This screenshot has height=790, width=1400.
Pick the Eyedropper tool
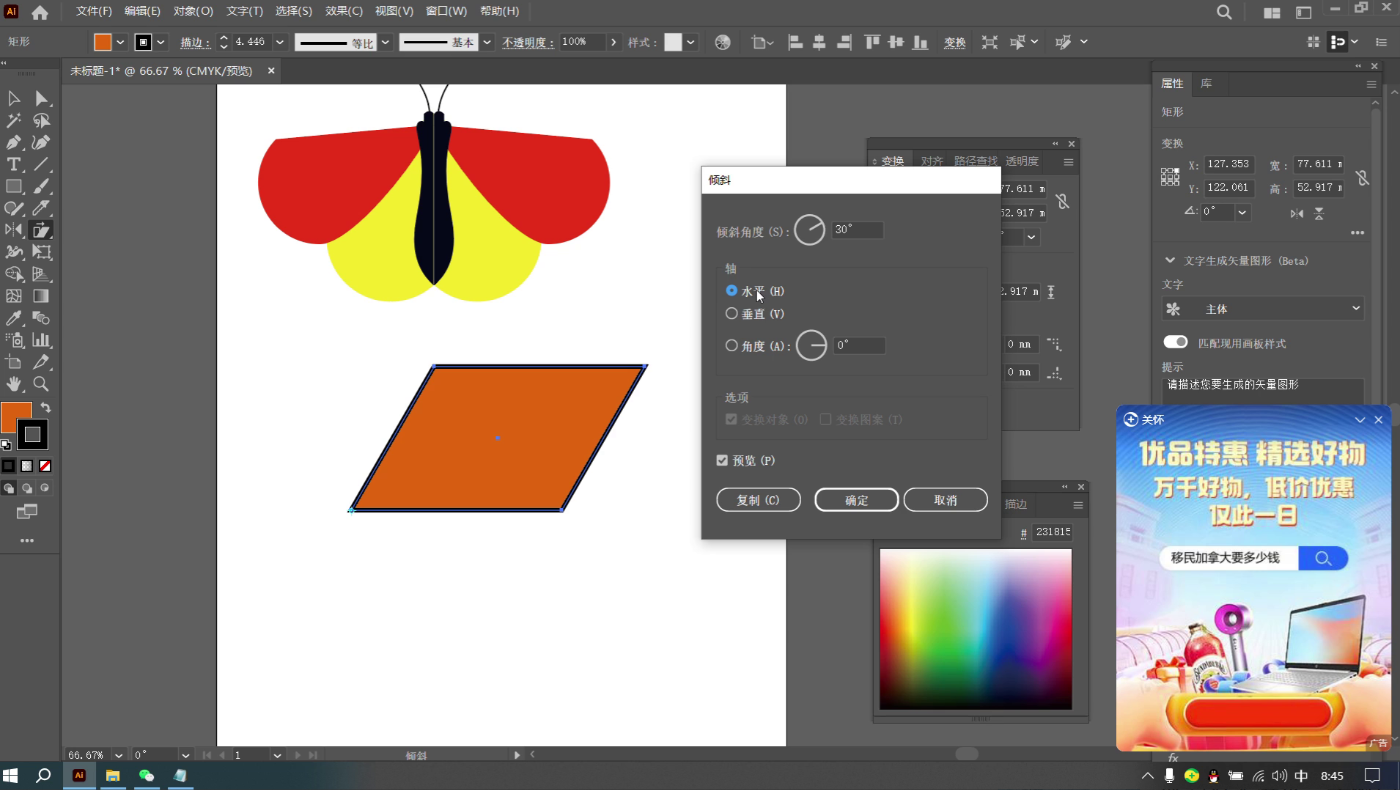(x=14, y=318)
